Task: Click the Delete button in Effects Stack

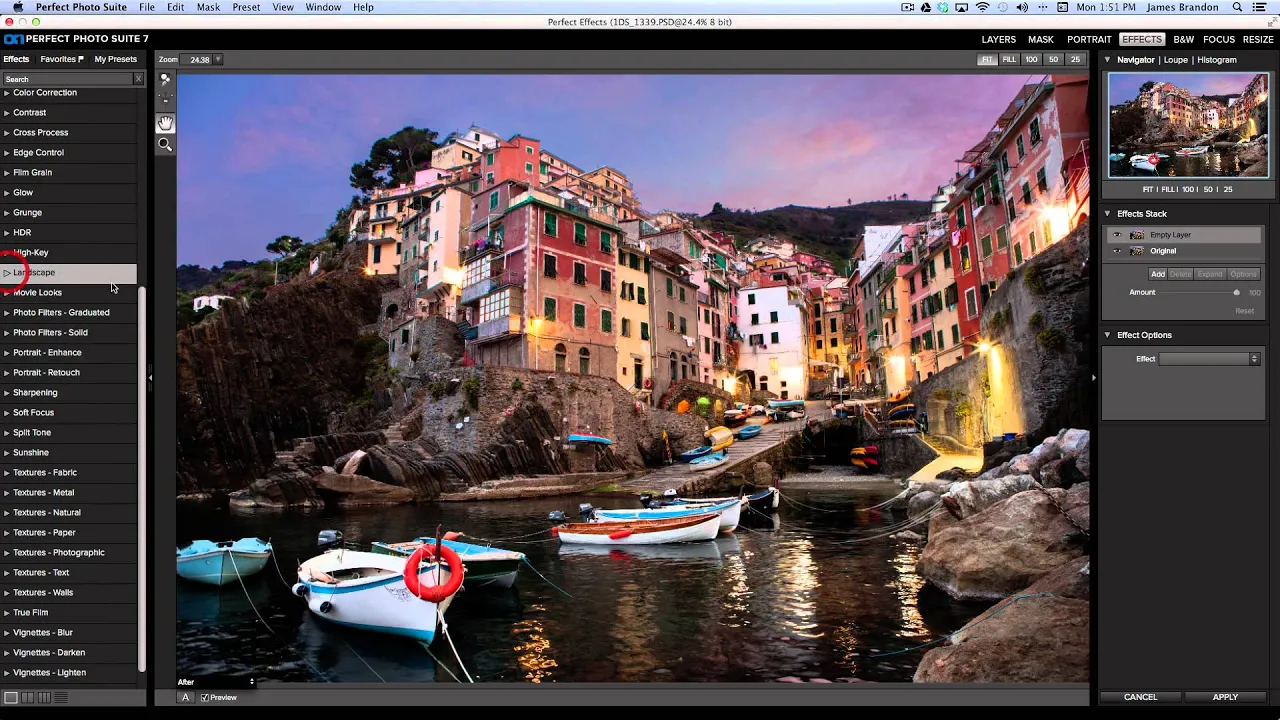Action: 1181,274
